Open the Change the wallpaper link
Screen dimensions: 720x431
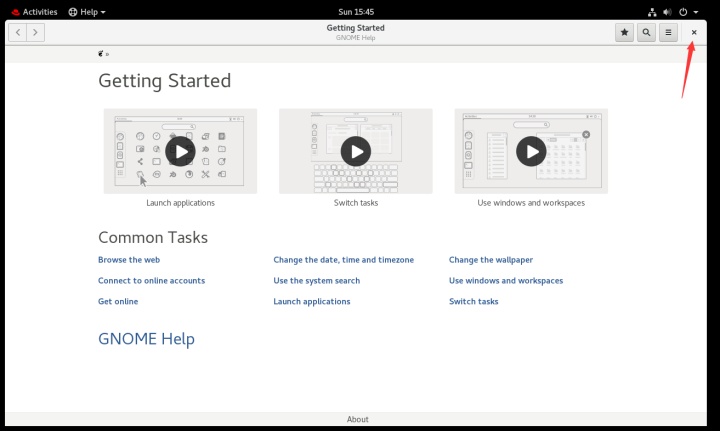tap(491, 260)
